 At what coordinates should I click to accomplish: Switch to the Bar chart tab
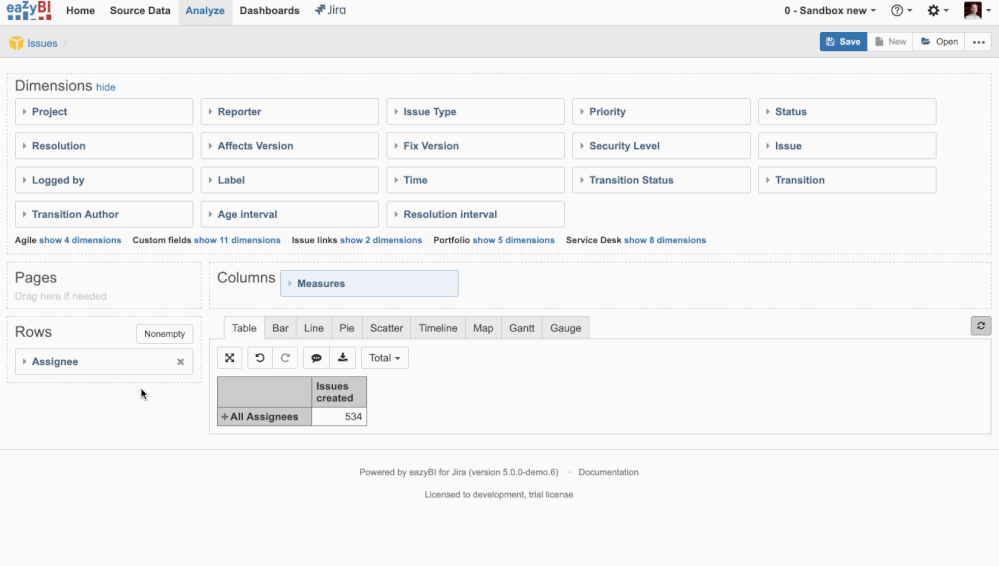pyautogui.click(x=280, y=328)
